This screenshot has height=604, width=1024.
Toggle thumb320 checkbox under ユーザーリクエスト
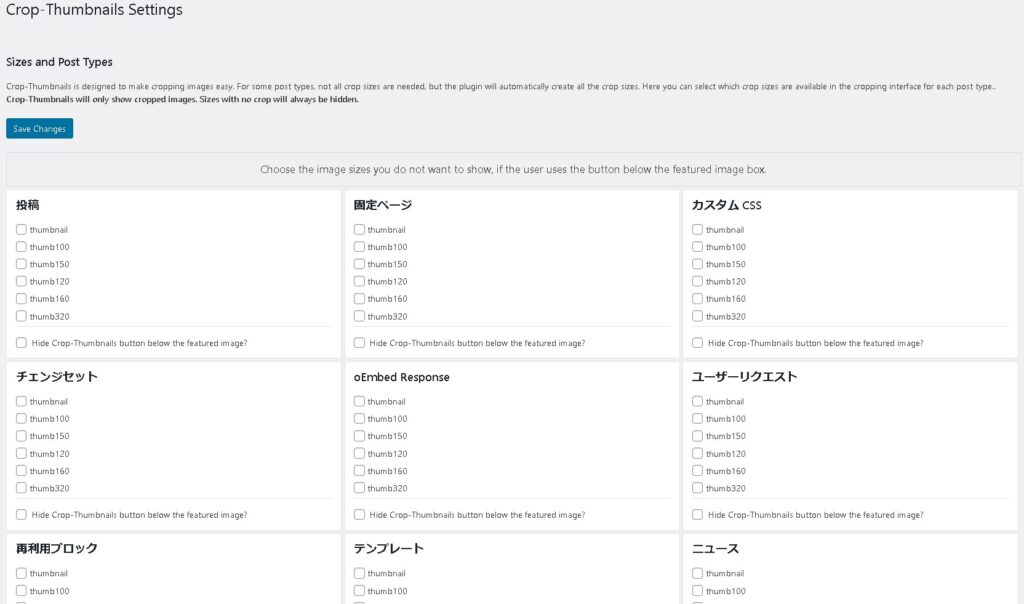coord(697,488)
